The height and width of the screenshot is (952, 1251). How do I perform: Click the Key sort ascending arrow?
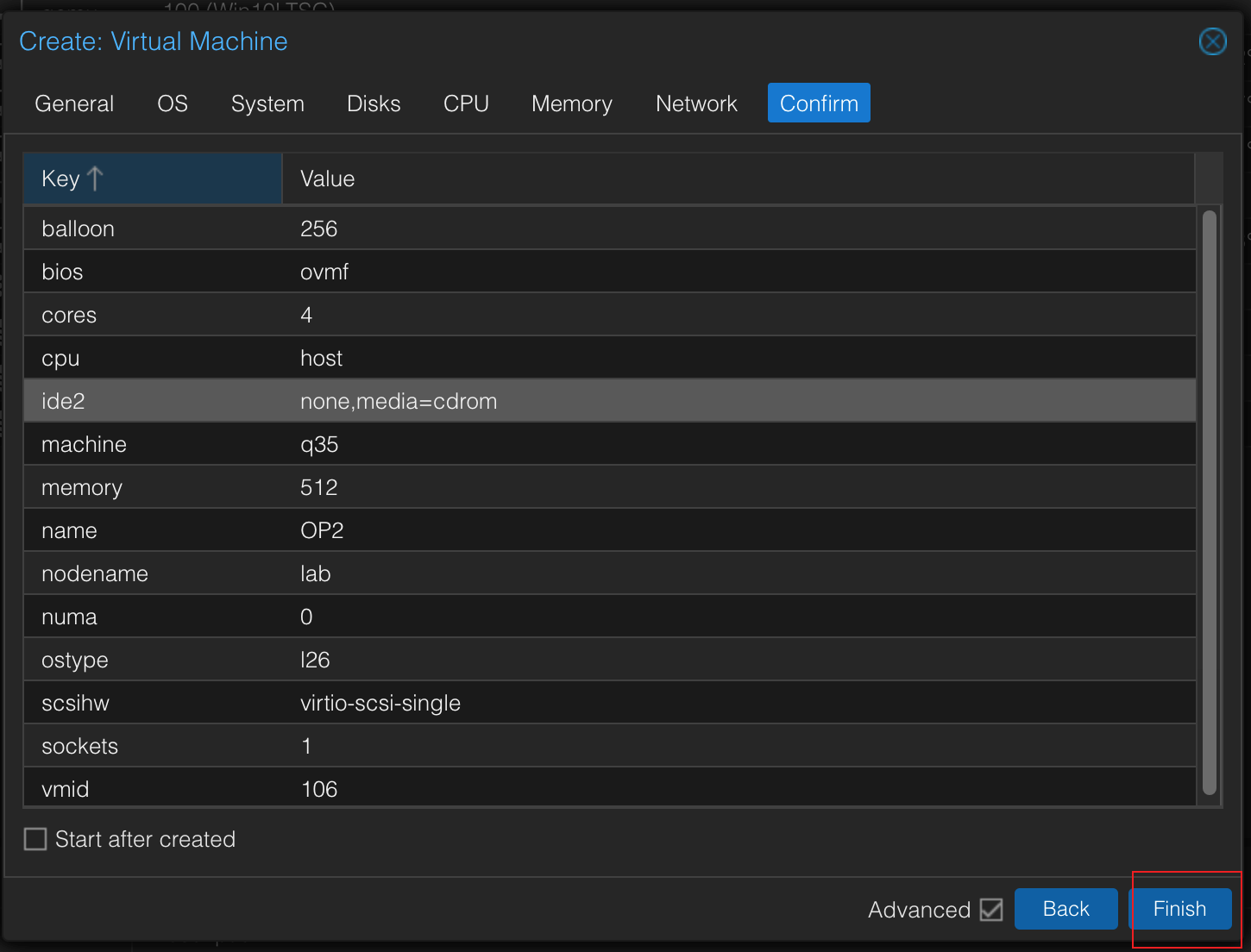[95, 178]
